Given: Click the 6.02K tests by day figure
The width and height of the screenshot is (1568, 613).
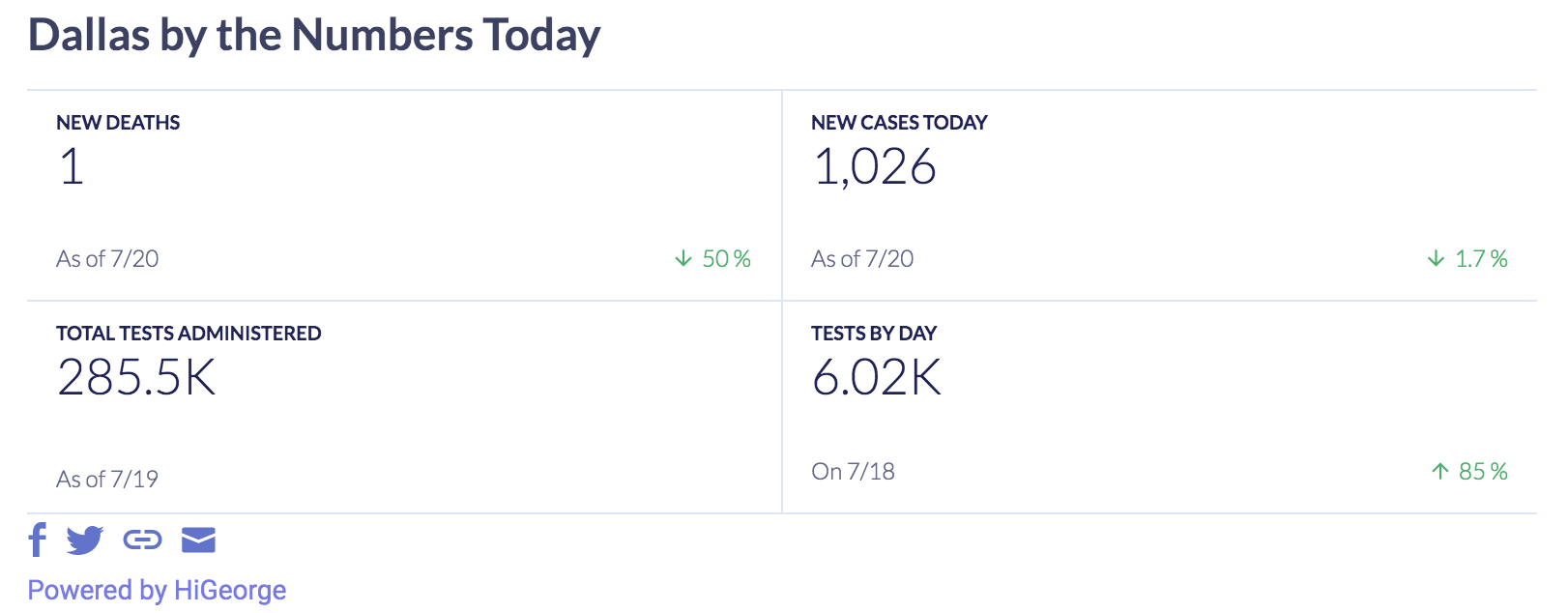Looking at the screenshot, I should (877, 377).
